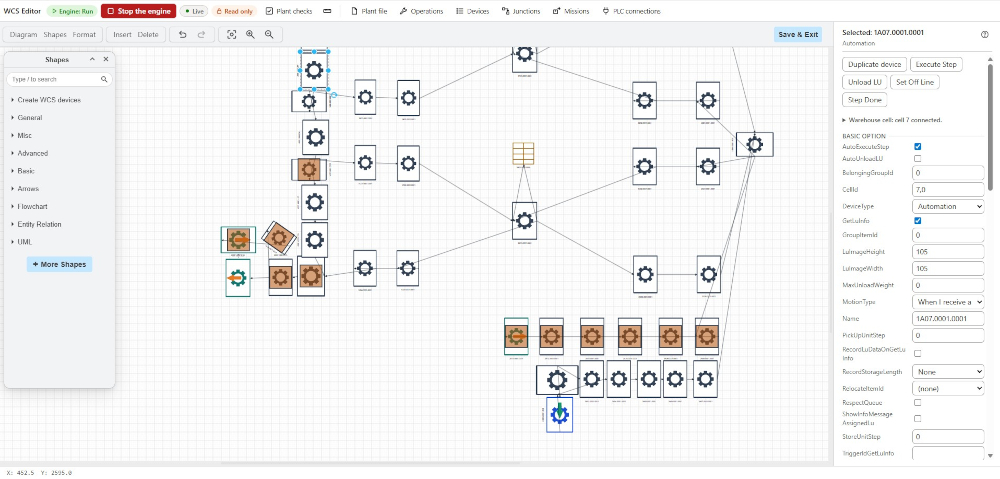Uncheck AutoExecuteStep
The width and height of the screenshot is (1000, 479).
coord(918,147)
